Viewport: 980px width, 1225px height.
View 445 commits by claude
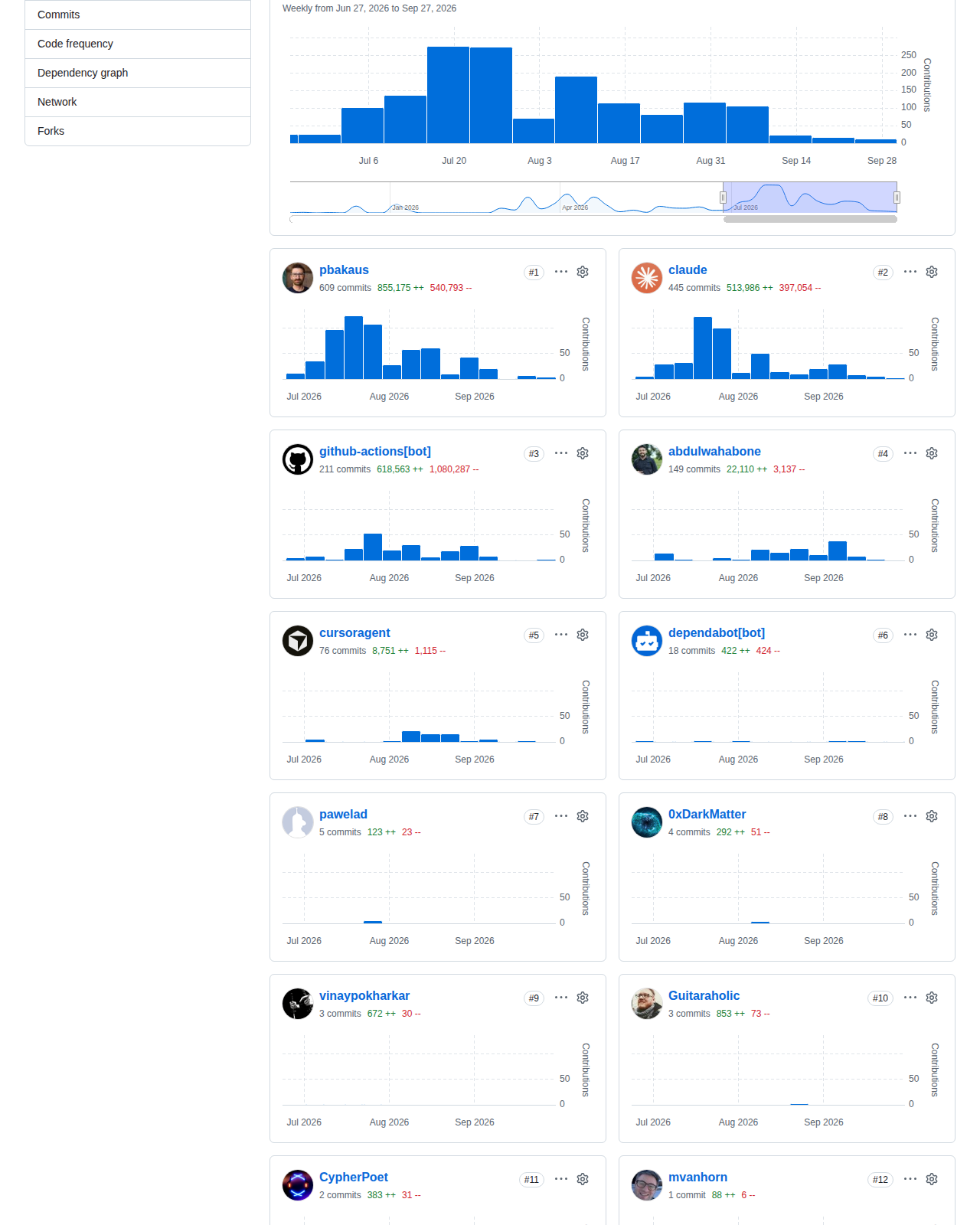click(x=694, y=288)
